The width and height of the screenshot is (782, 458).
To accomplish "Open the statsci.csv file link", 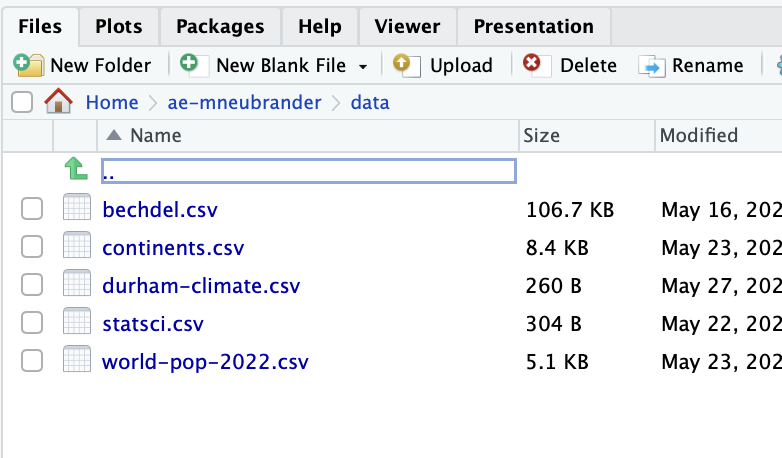I will pos(153,324).
